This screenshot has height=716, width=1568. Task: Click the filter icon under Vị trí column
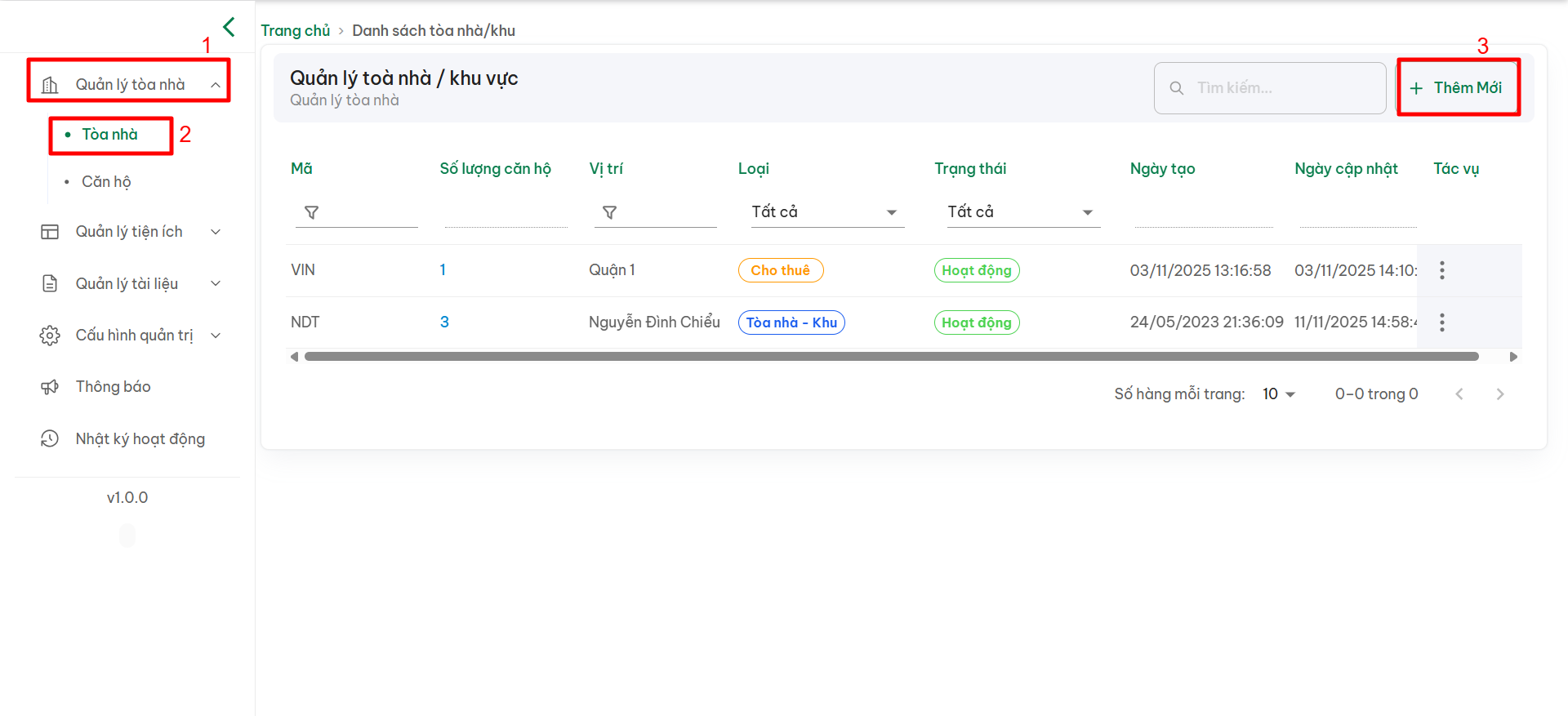pos(609,212)
